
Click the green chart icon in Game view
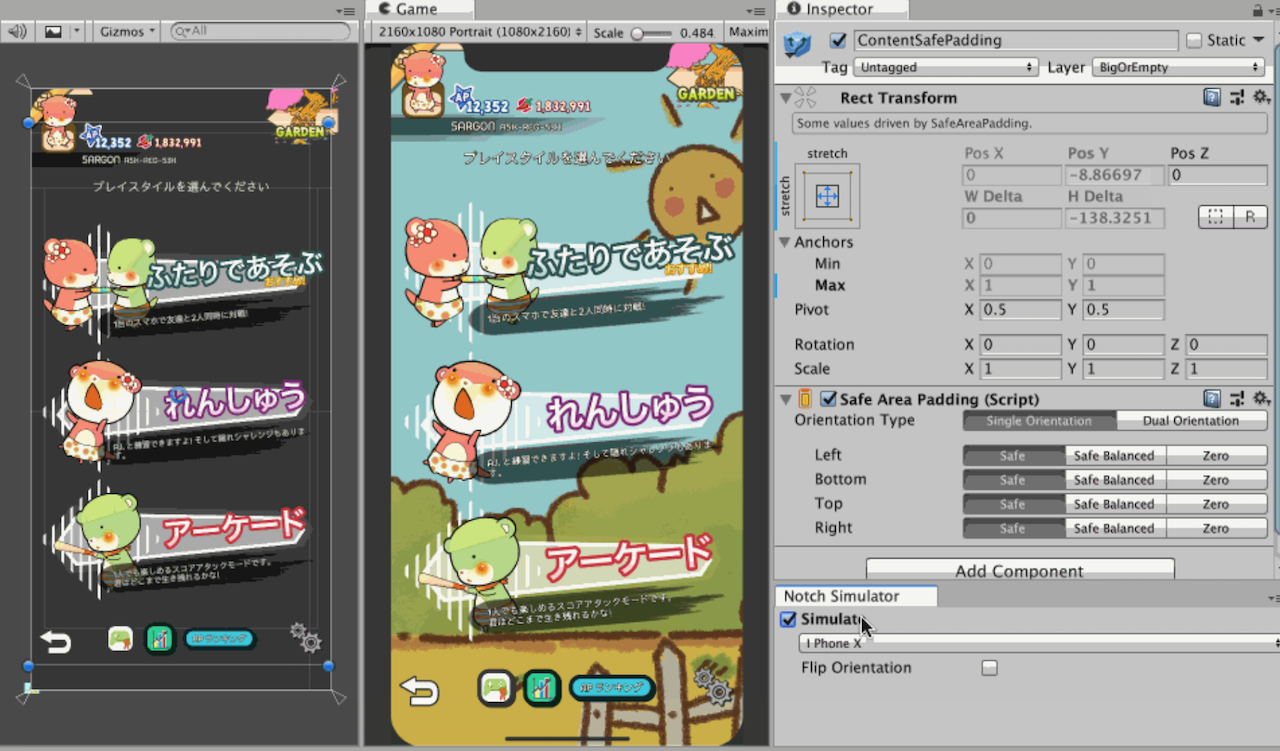pos(541,687)
